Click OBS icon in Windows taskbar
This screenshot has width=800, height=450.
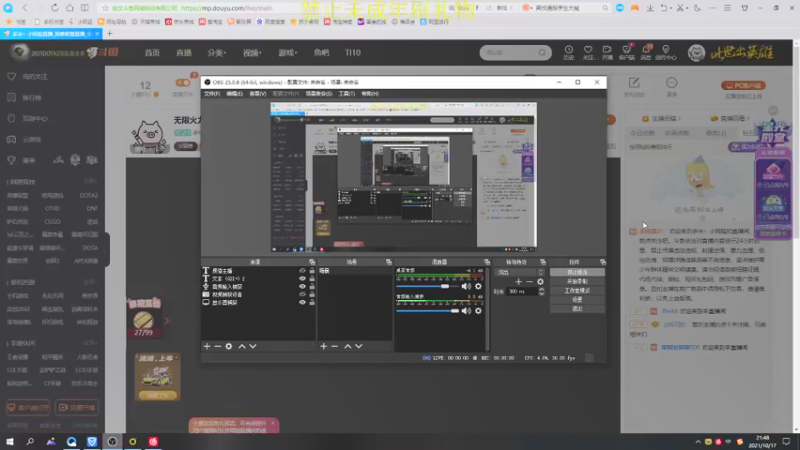[112, 441]
